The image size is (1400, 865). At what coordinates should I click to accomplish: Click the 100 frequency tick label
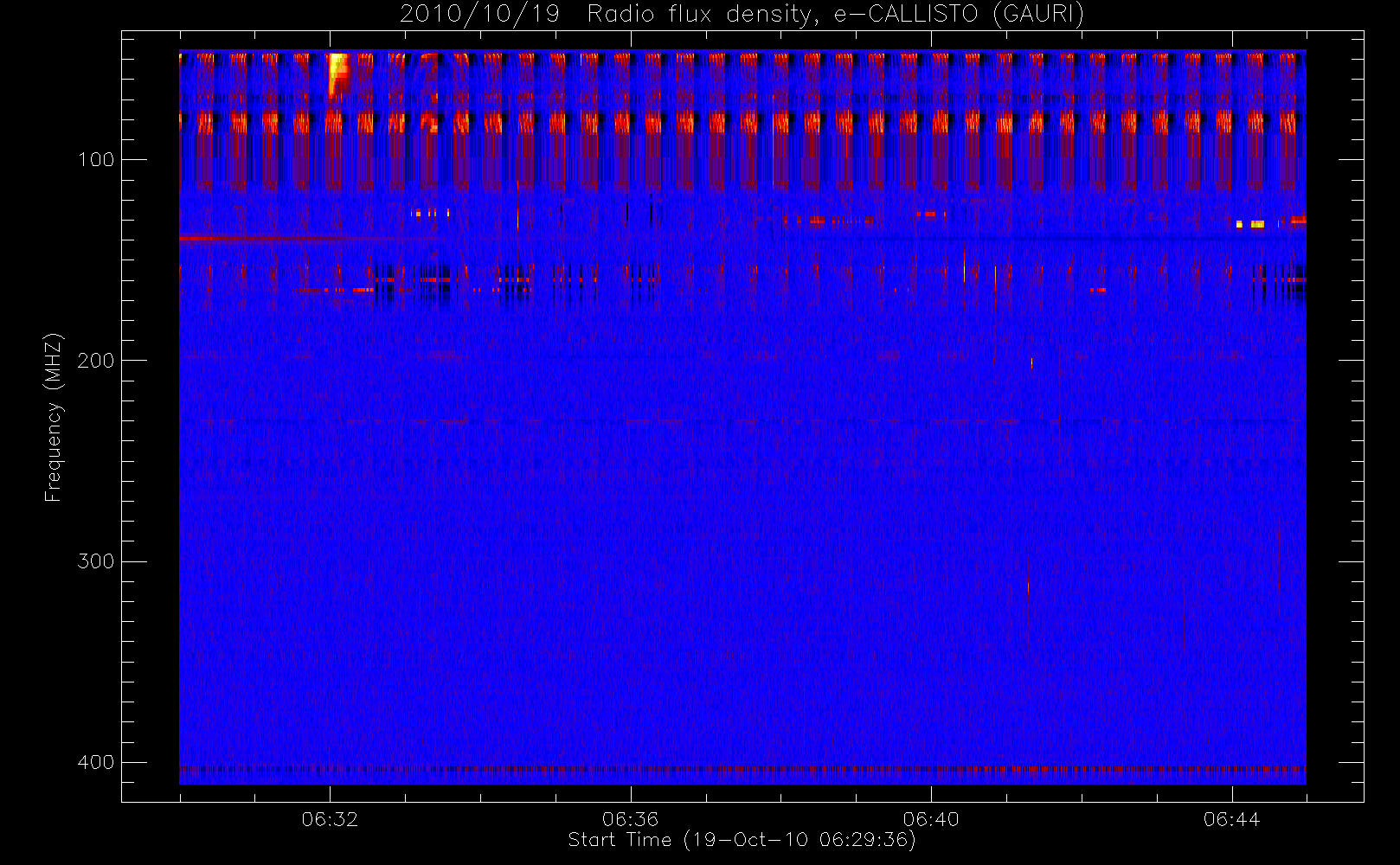(x=95, y=159)
